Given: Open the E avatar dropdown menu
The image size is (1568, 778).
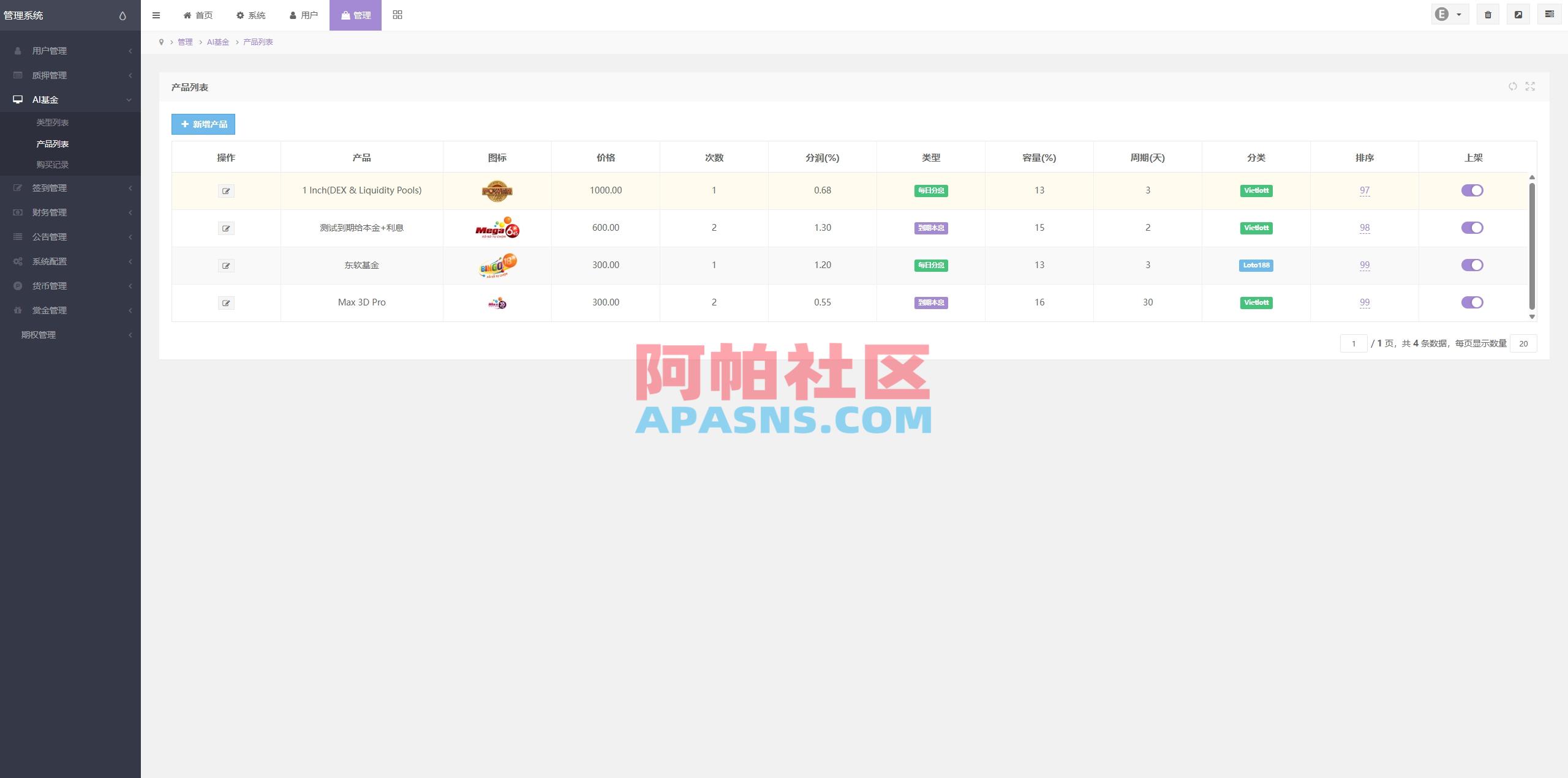Looking at the screenshot, I should point(1448,13).
